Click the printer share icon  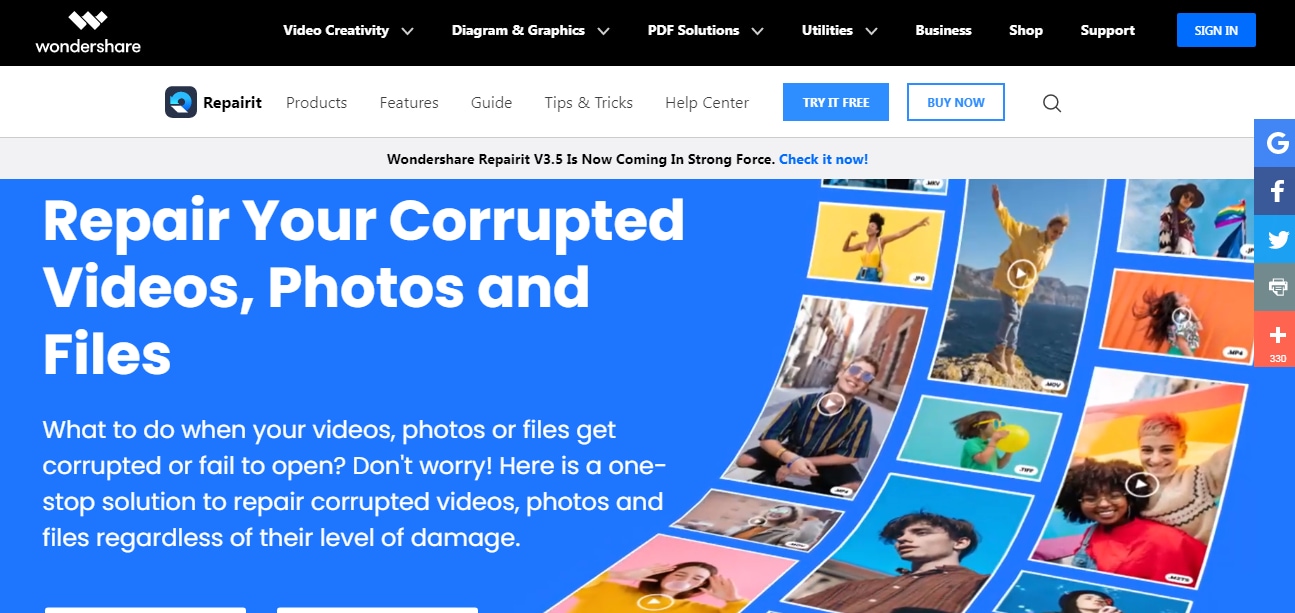1277,287
